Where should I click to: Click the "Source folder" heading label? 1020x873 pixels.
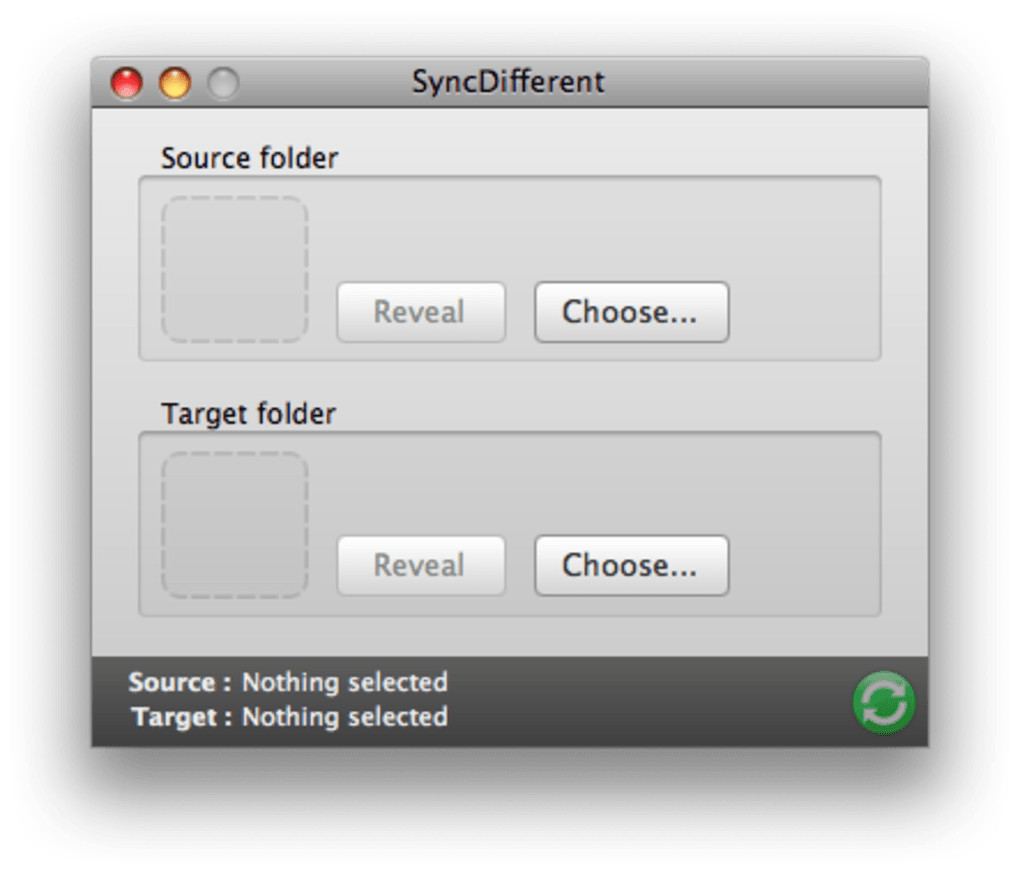pyautogui.click(x=249, y=158)
